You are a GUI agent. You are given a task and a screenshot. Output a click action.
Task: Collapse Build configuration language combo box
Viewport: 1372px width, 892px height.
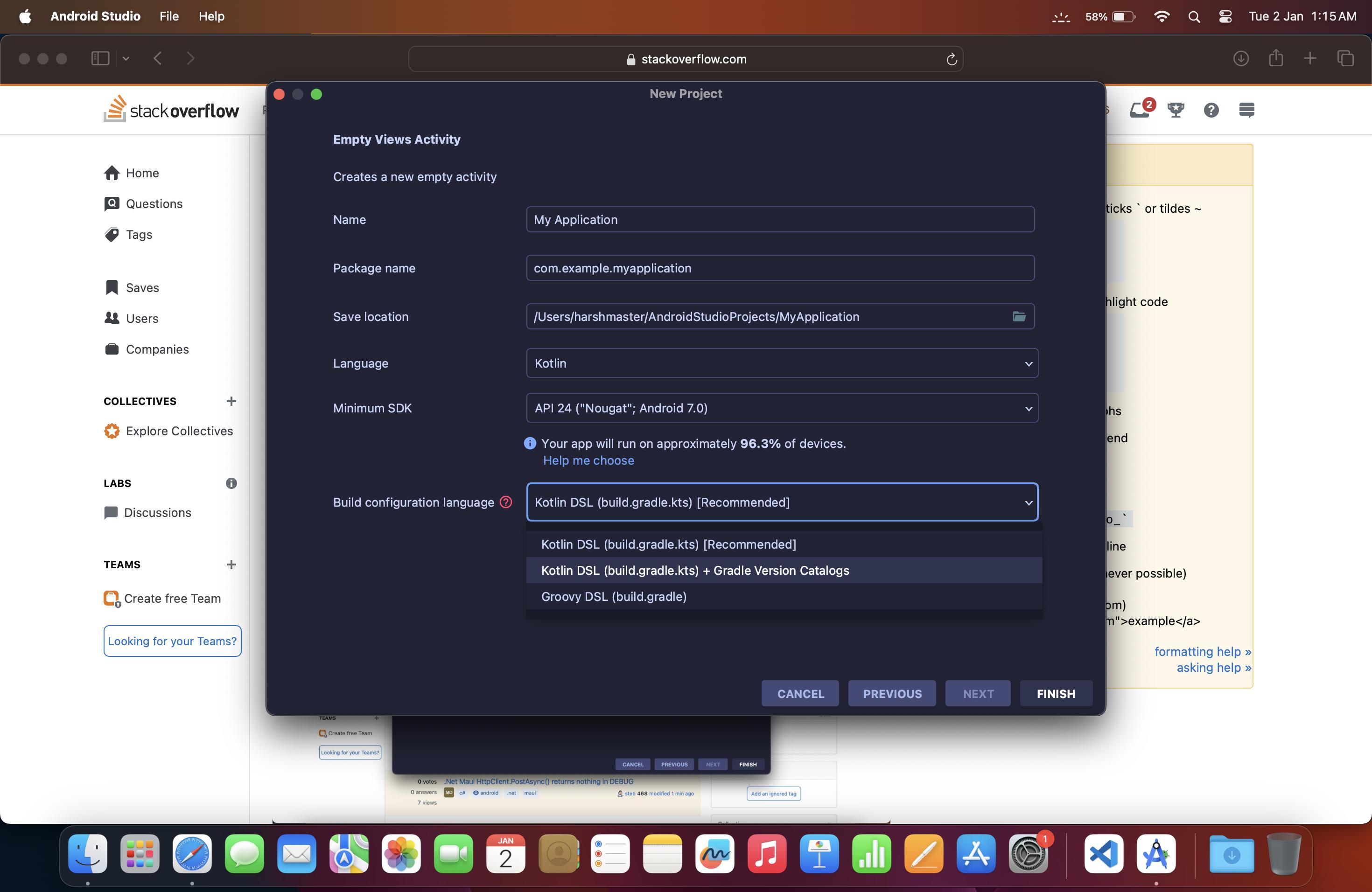click(782, 502)
